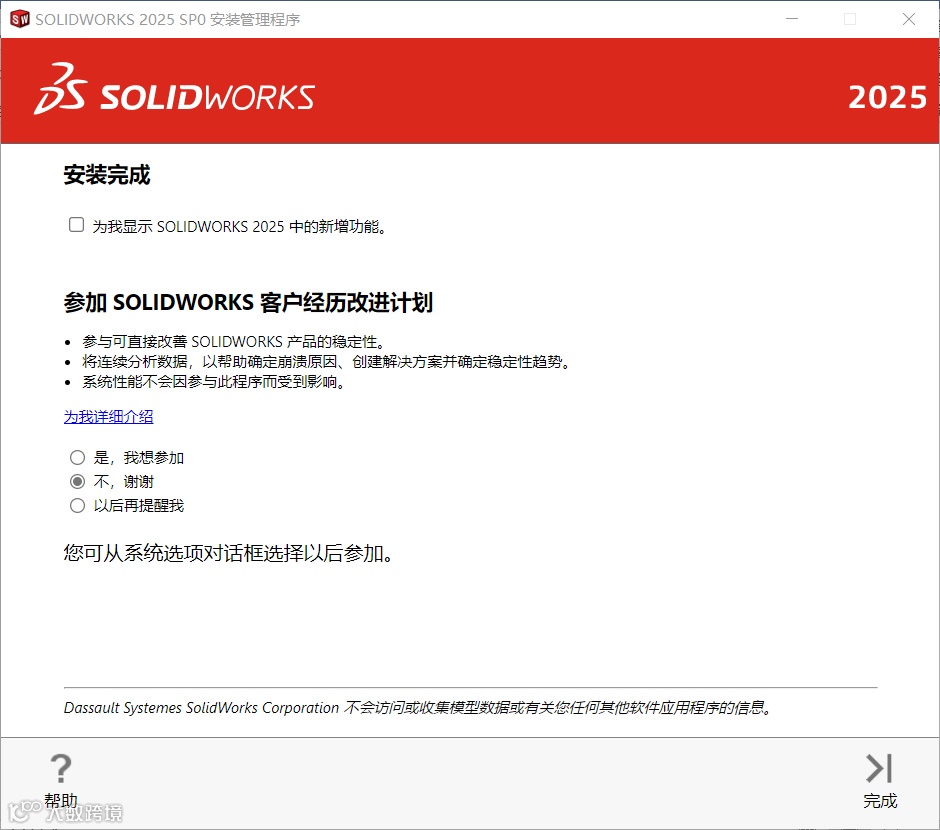The image size is (940, 830).
Task: Open the 为我详细介绍 link
Action: click(109, 416)
